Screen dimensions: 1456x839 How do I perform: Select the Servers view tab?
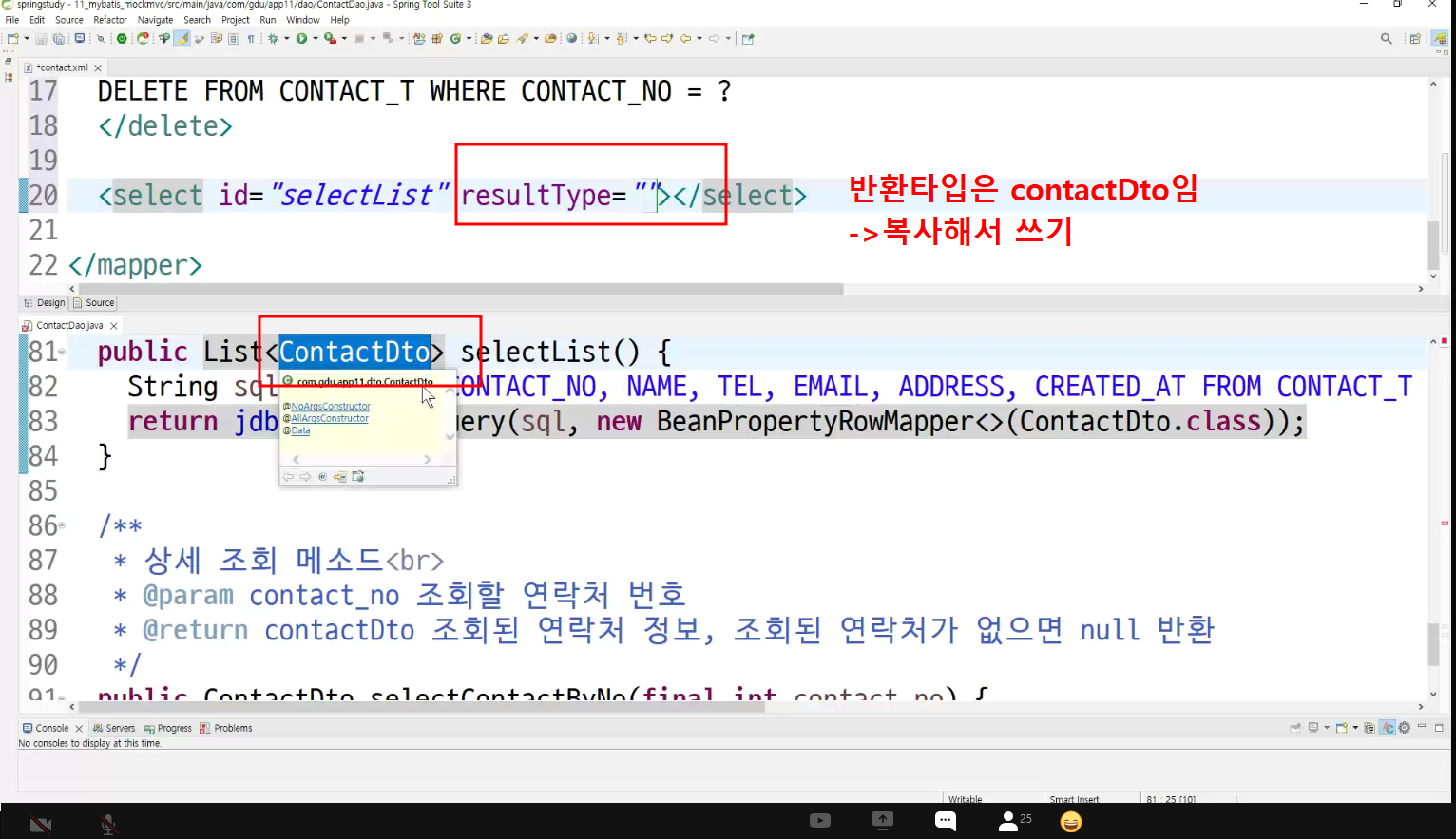point(114,729)
